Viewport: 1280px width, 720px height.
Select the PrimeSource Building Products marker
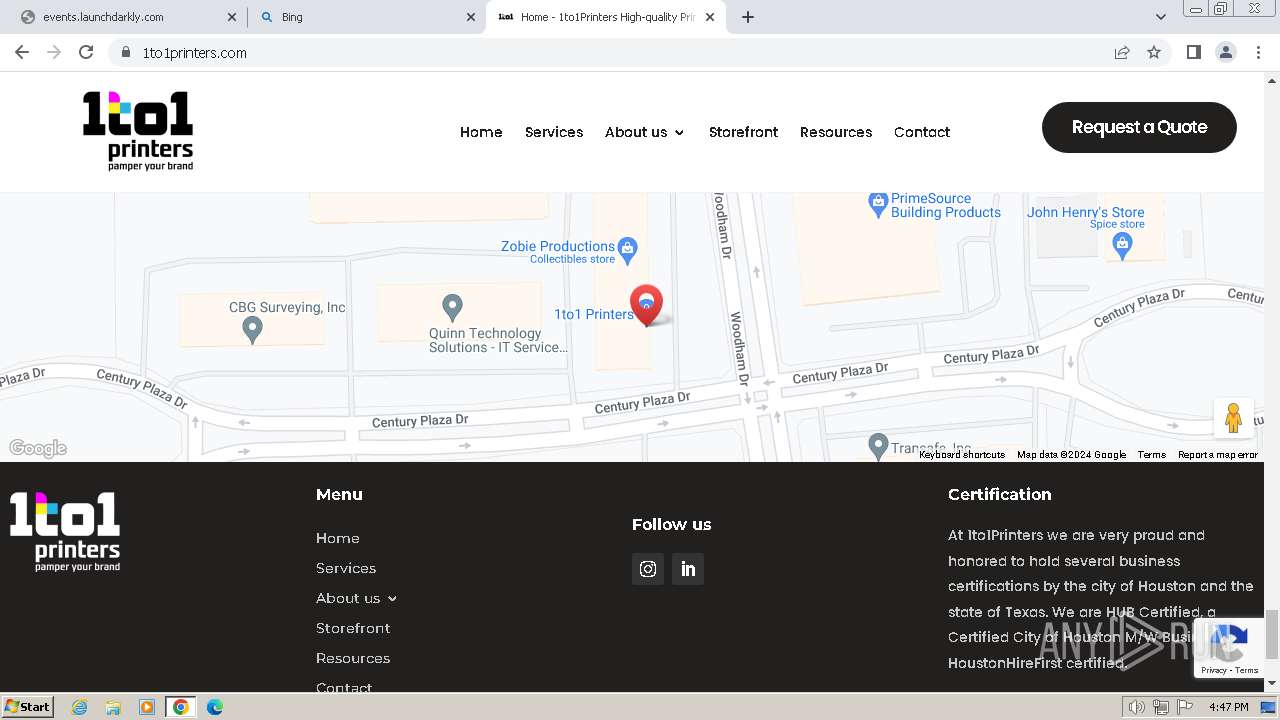(878, 205)
